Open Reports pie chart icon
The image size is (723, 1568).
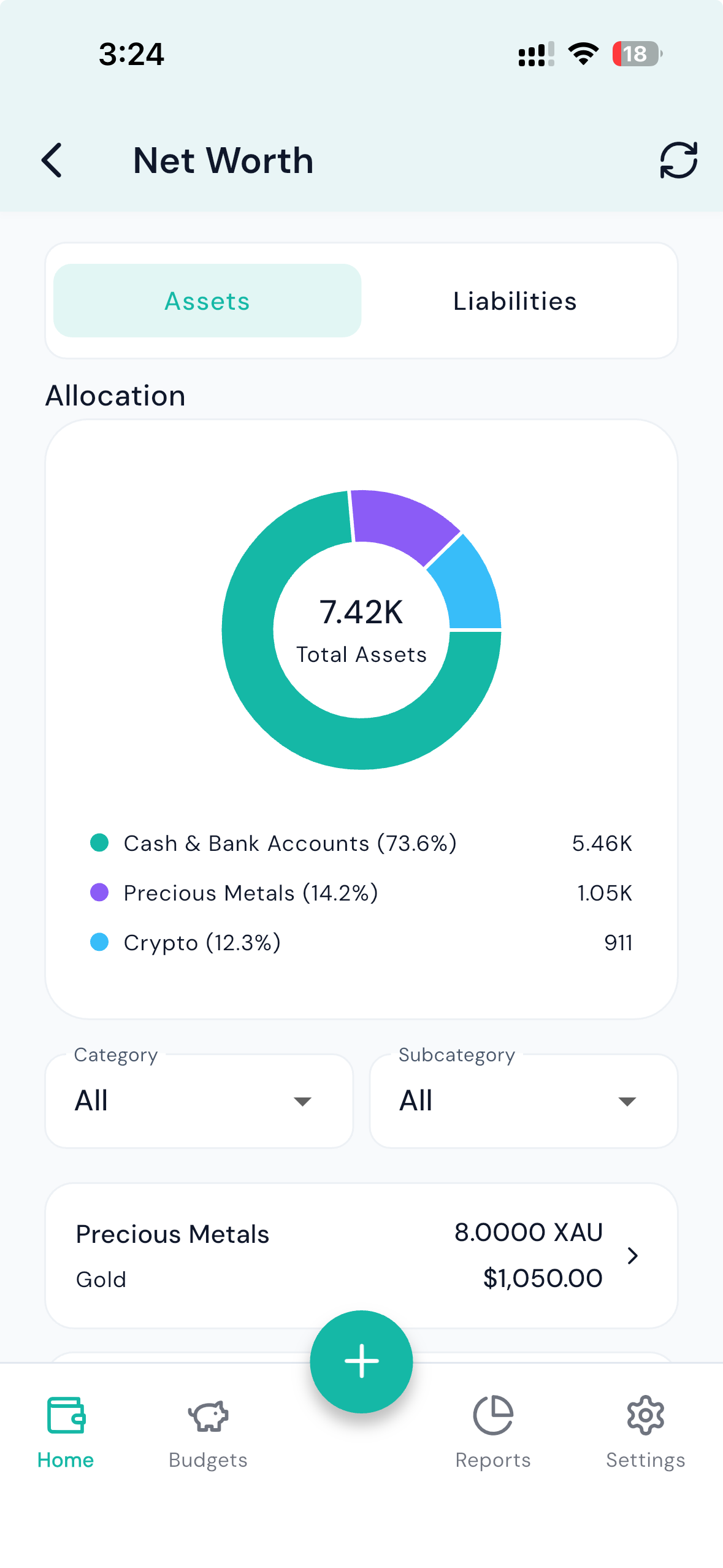coord(493,1415)
